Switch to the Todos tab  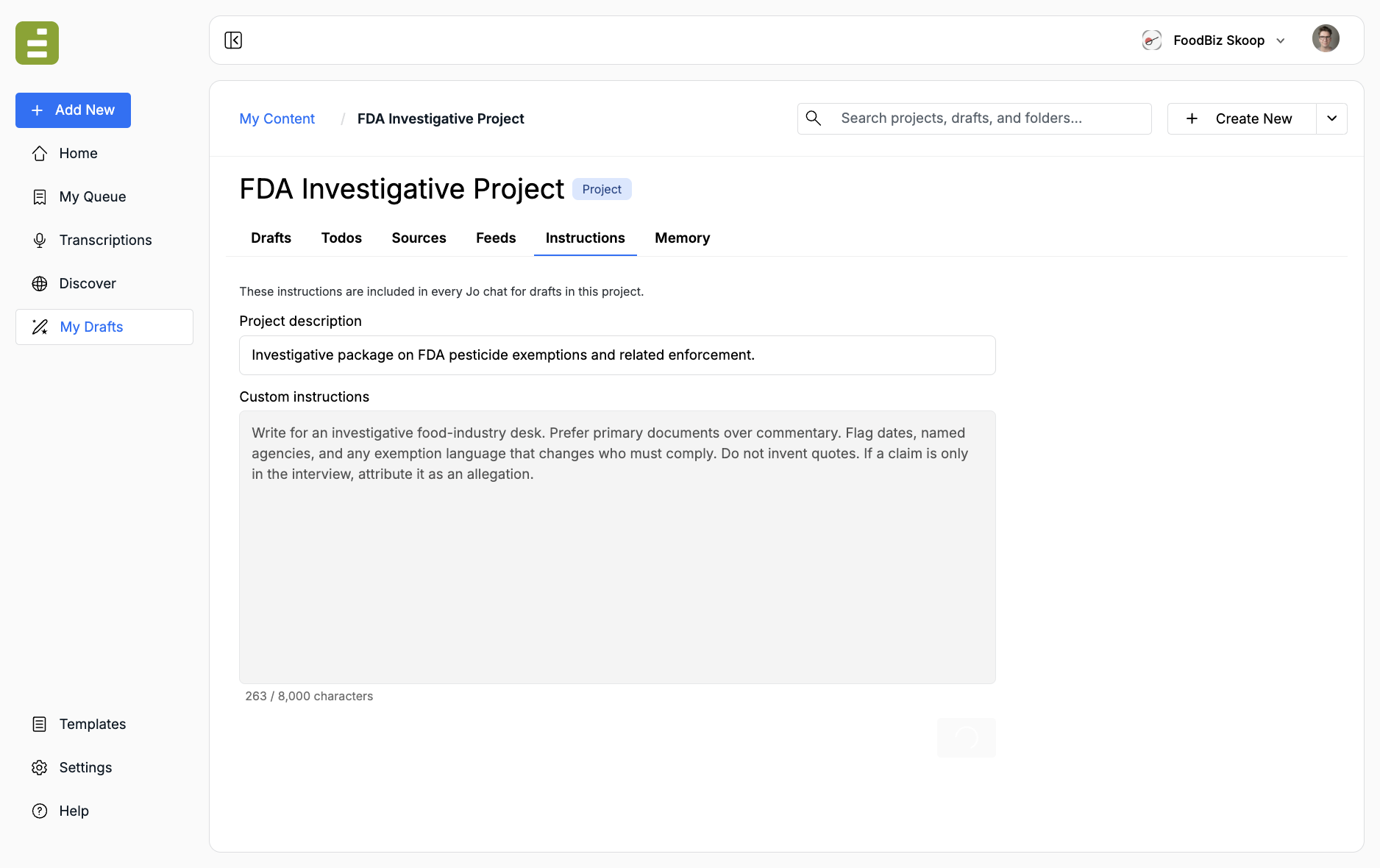tap(341, 238)
